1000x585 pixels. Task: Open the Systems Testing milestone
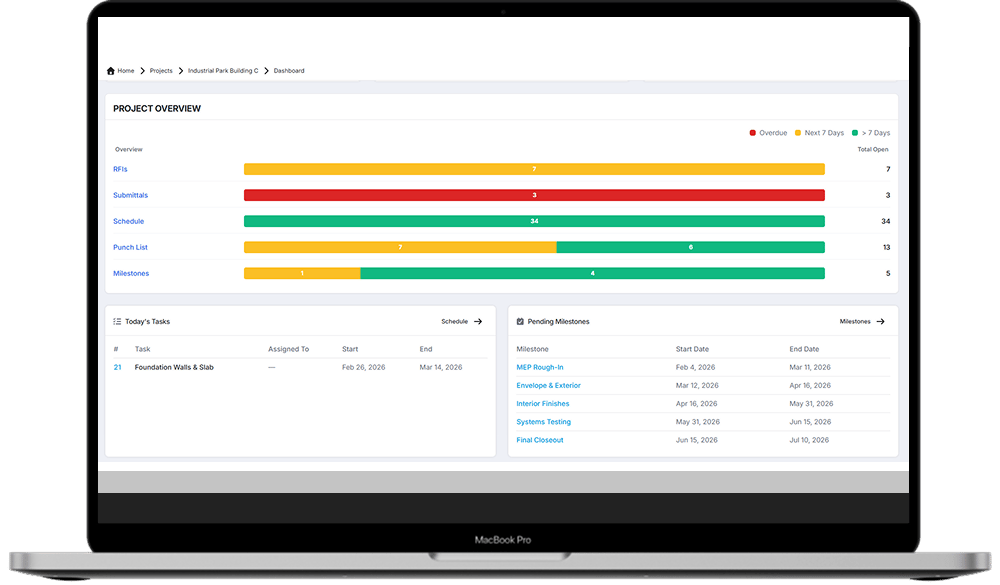click(x=543, y=422)
